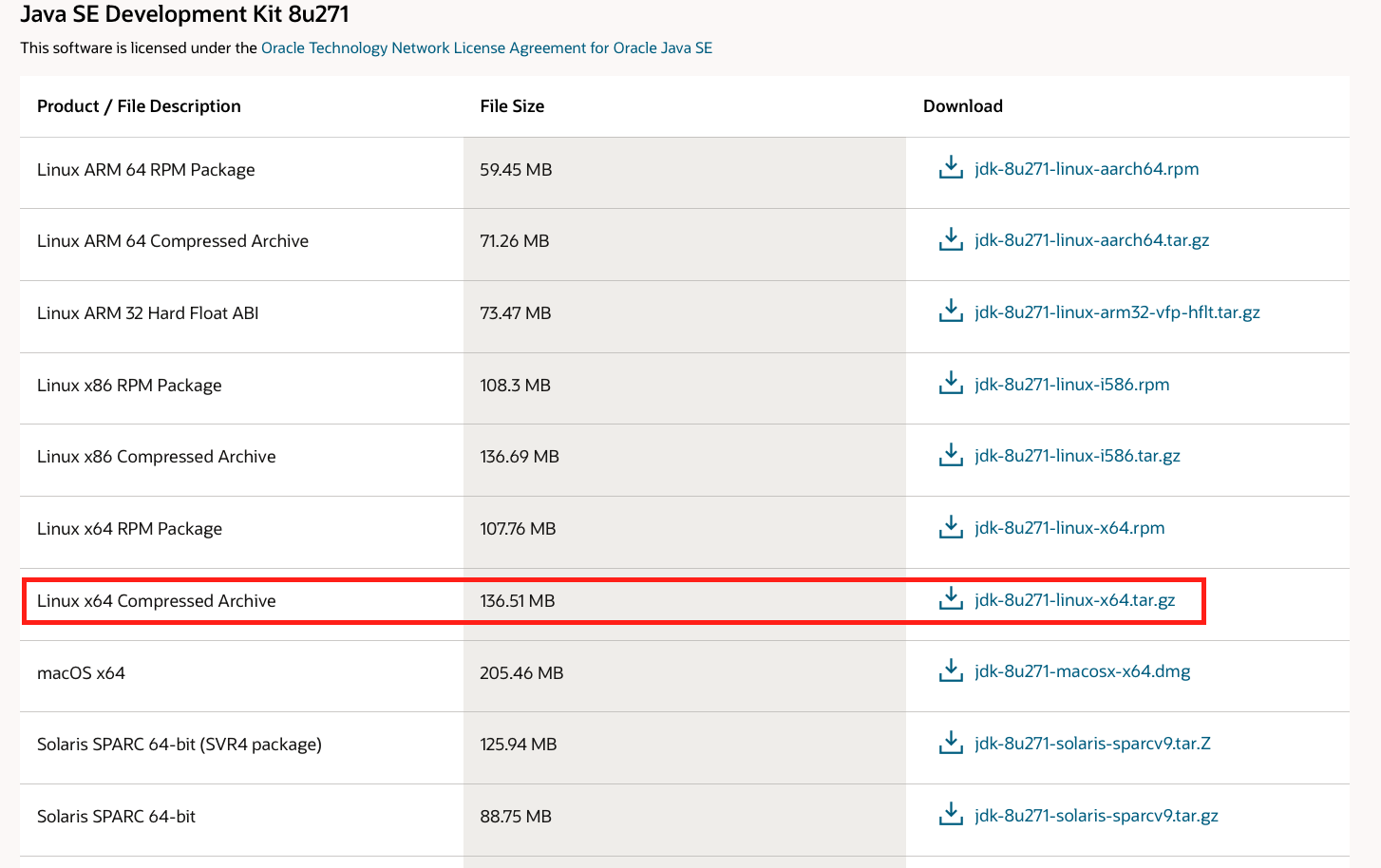Image resolution: width=1381 pixels, height=868 pixels.
Task: Click the Product / File Description column header
Action: [x=139, y=106]
